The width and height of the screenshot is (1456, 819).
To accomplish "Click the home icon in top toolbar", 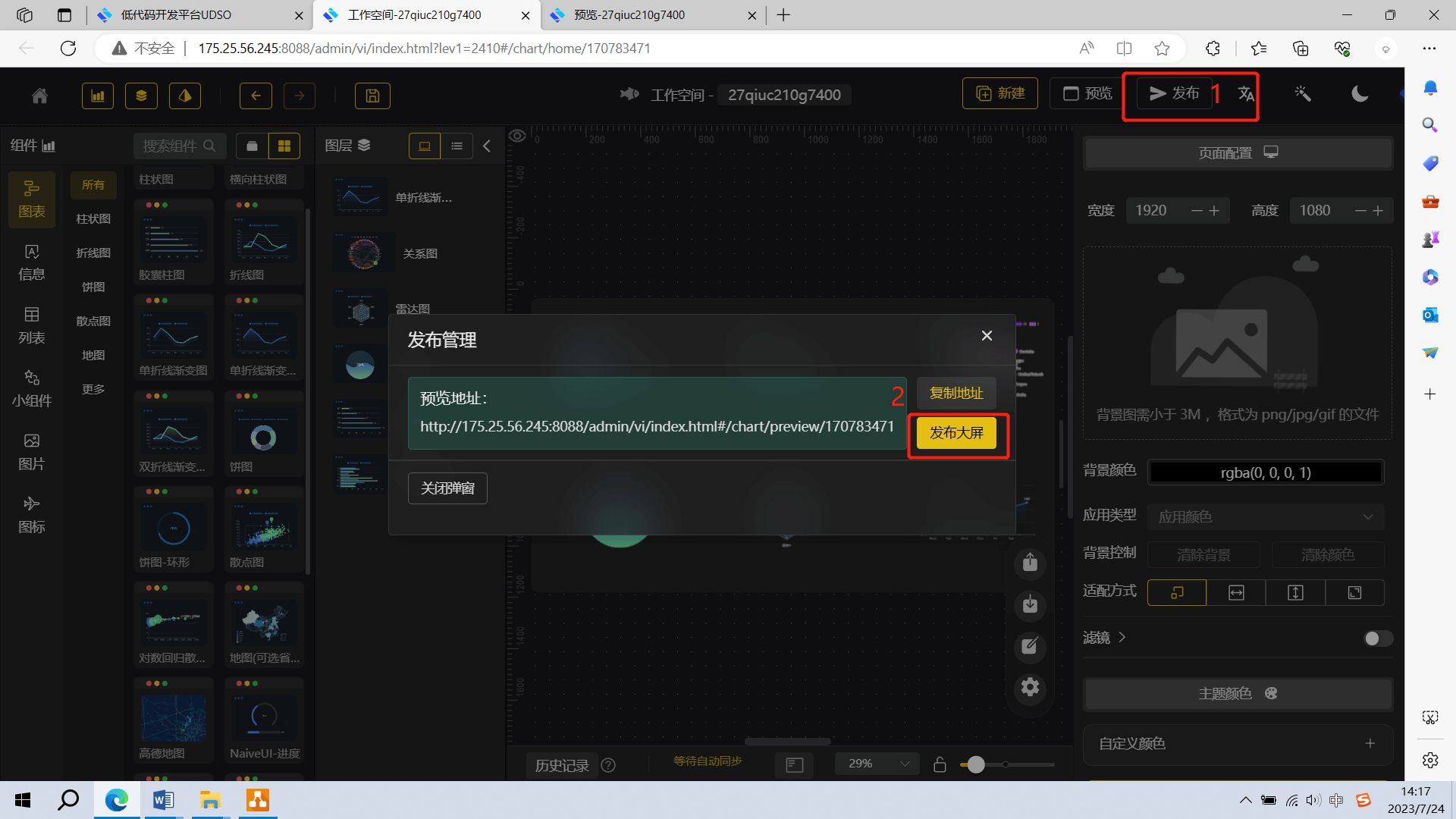I will click(x=39, y=96).
